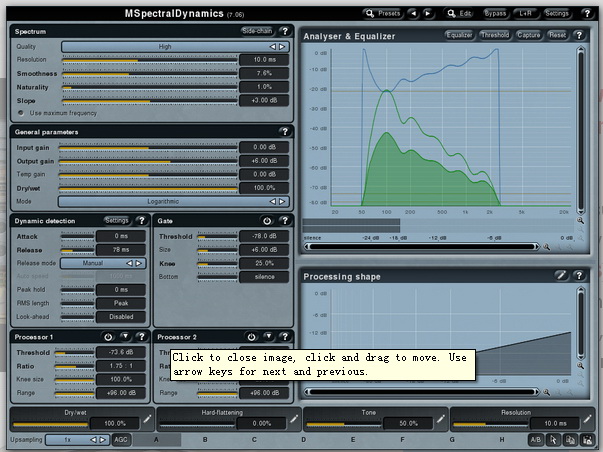Image resolution: width=603 pixels, height=452 pixels.
Task: Toggle AGC automatic gain compensation
Action: (x=121, y=440)
